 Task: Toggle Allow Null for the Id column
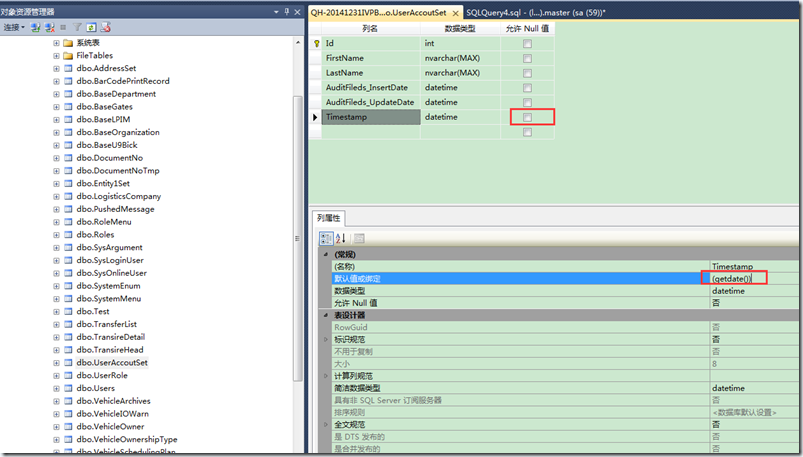(527, 44)
